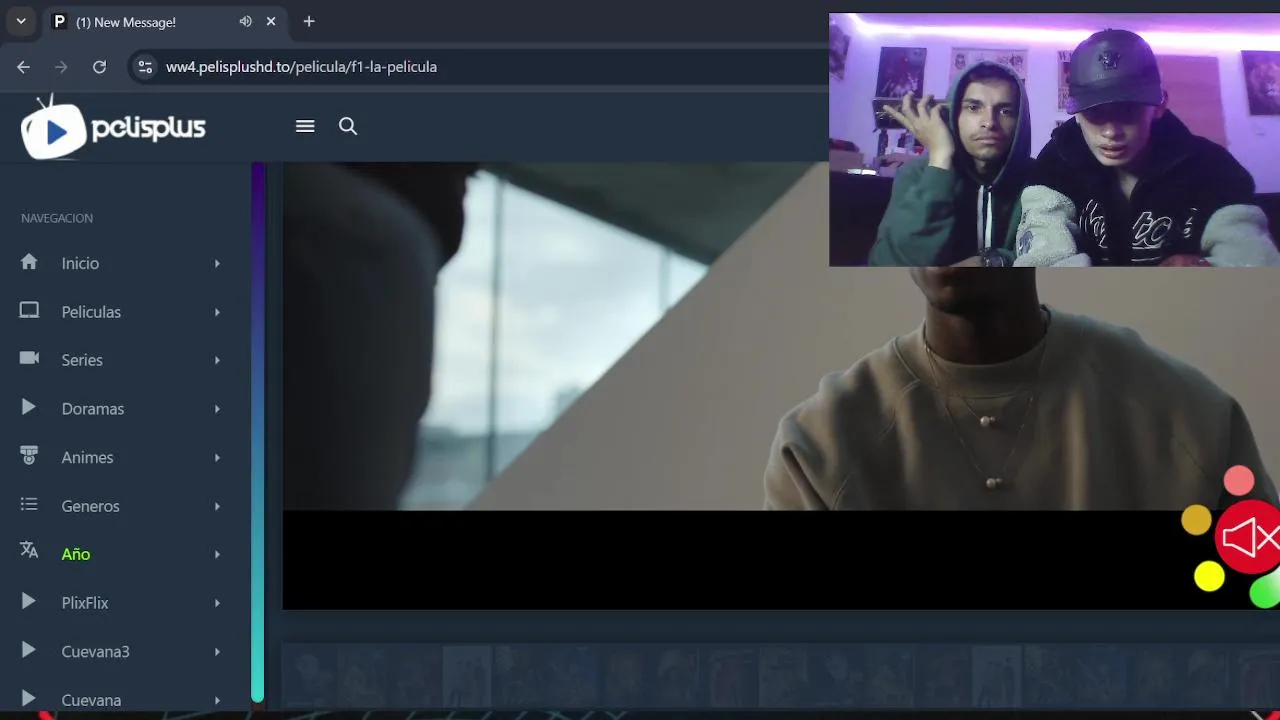Image resolution: width=1280 pixels, height=720 pixels.
Task: Close the New Message tab
Action: (x=270, y=21)
